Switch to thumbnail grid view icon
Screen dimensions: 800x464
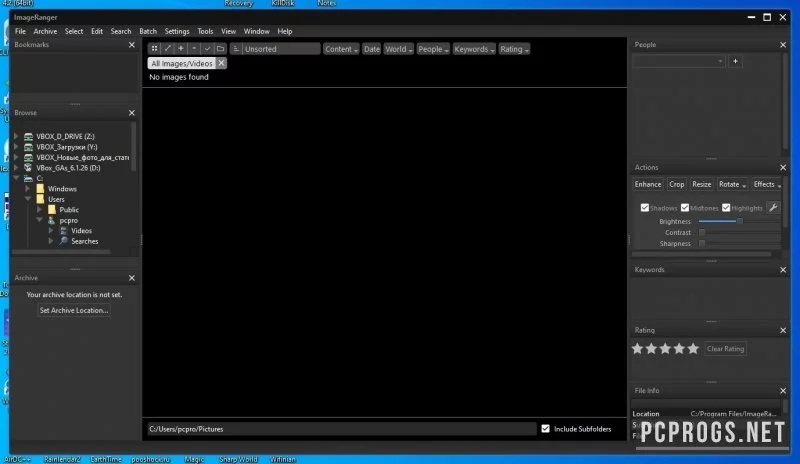tap(154, 49)
